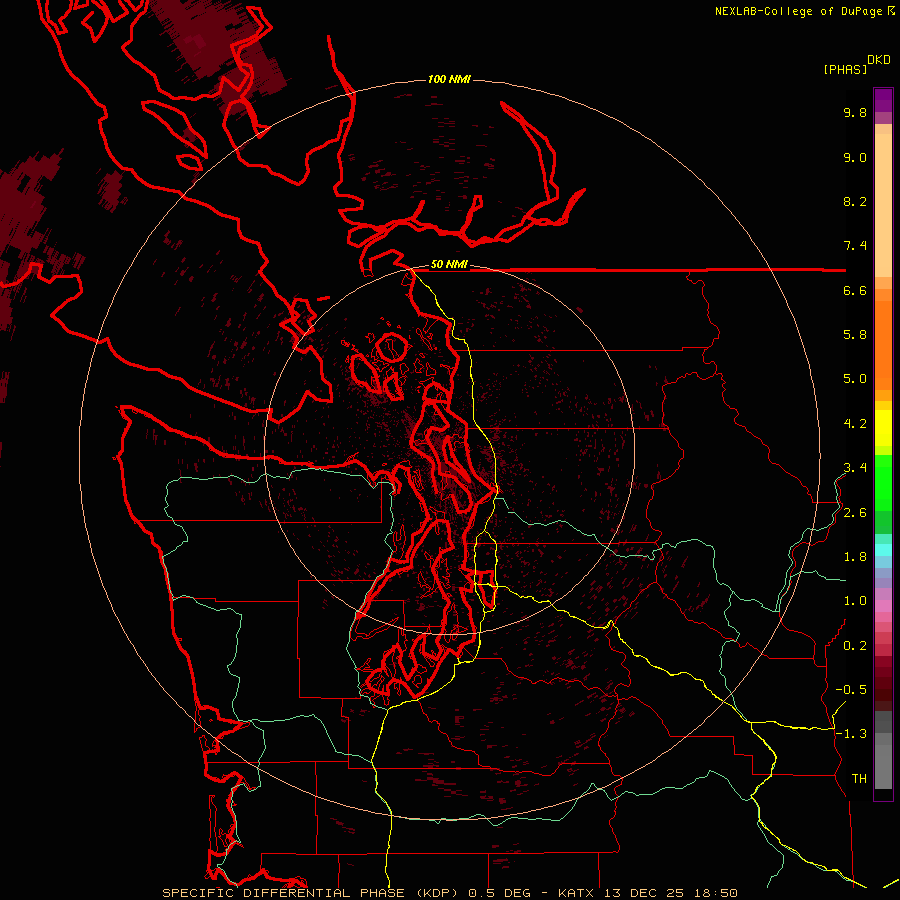Select the 100 NMI range ring label

(x=449, y=79)
